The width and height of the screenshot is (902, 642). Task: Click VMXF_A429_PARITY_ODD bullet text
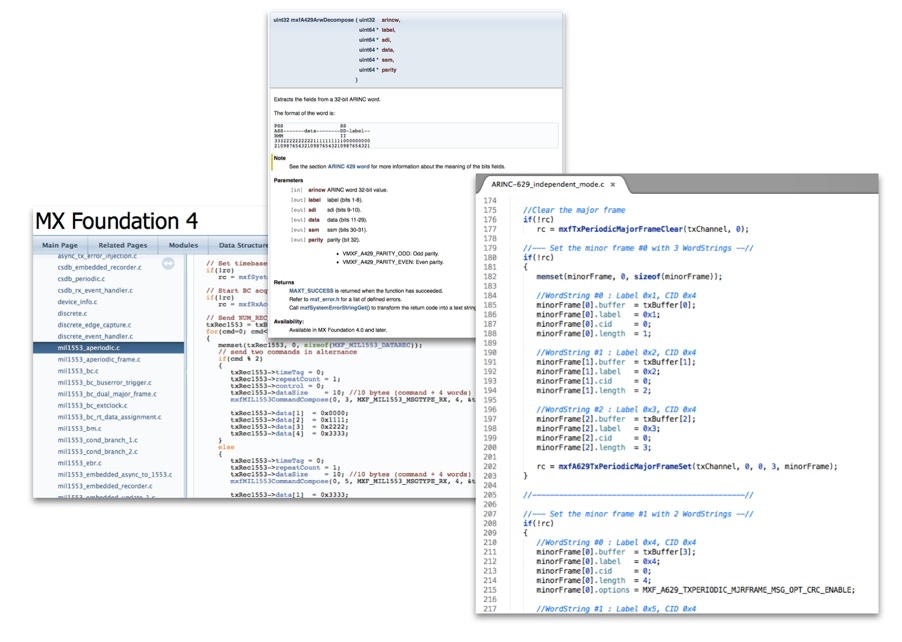390,254
